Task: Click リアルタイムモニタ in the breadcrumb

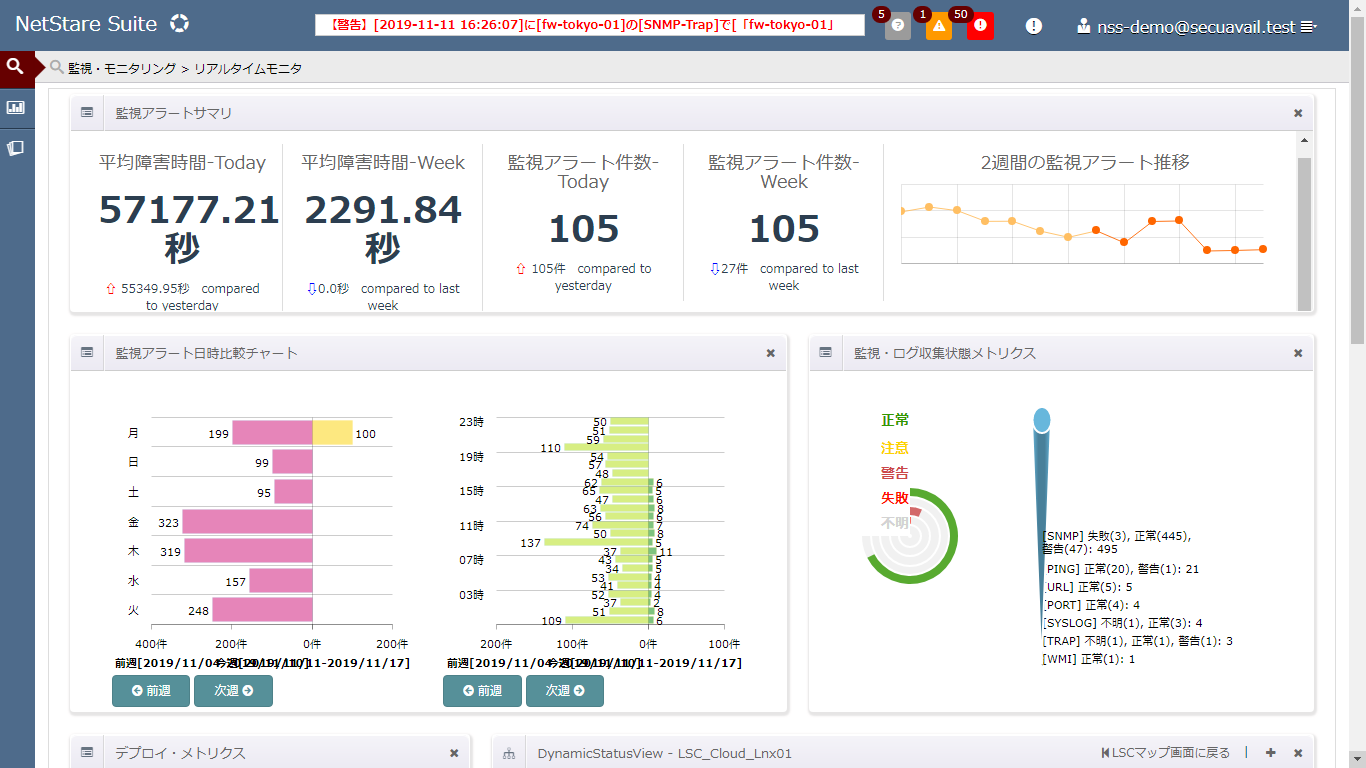Action: (248, 68)
